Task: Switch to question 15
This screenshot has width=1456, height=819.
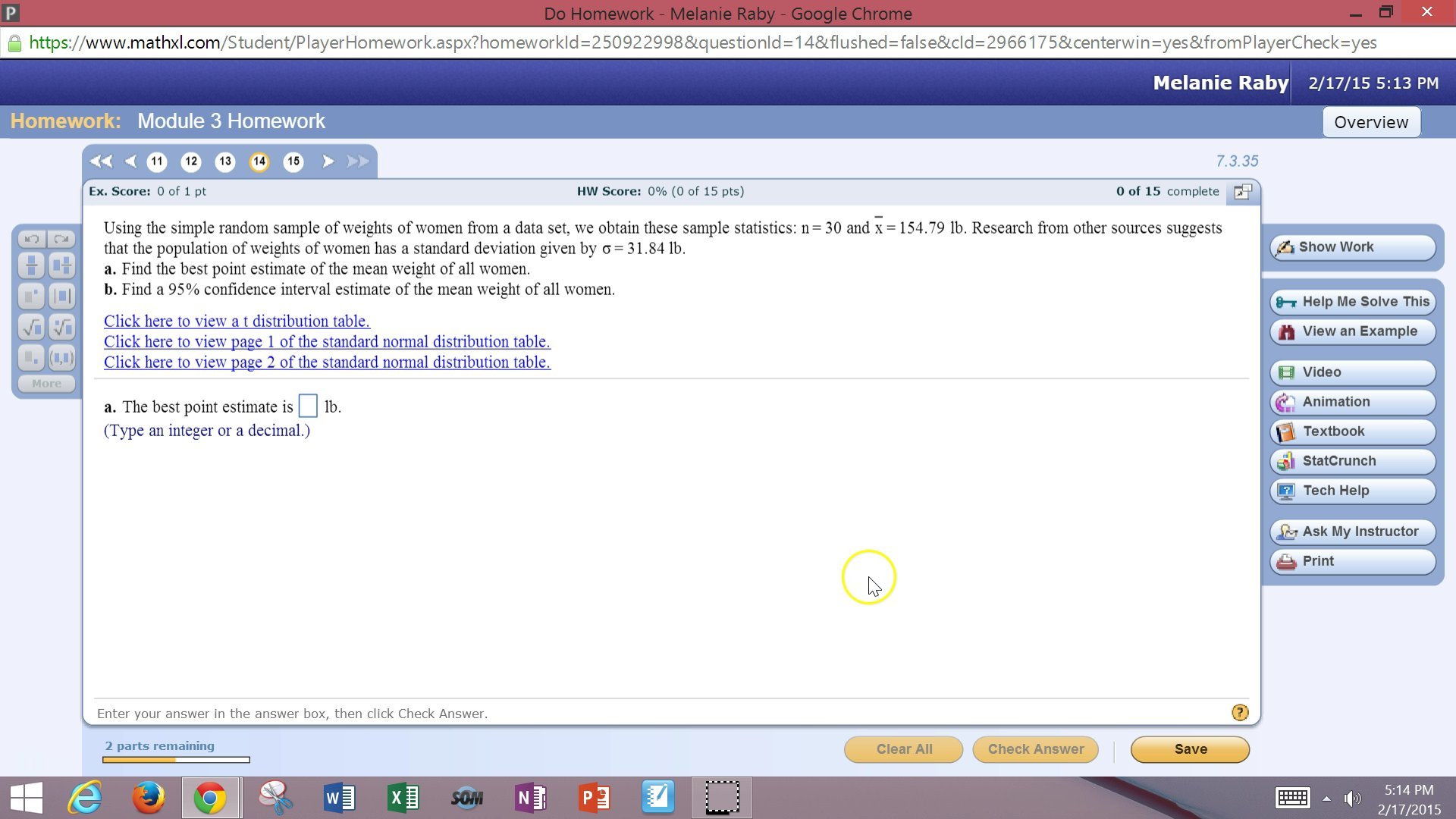Action: tap(293, 161)
